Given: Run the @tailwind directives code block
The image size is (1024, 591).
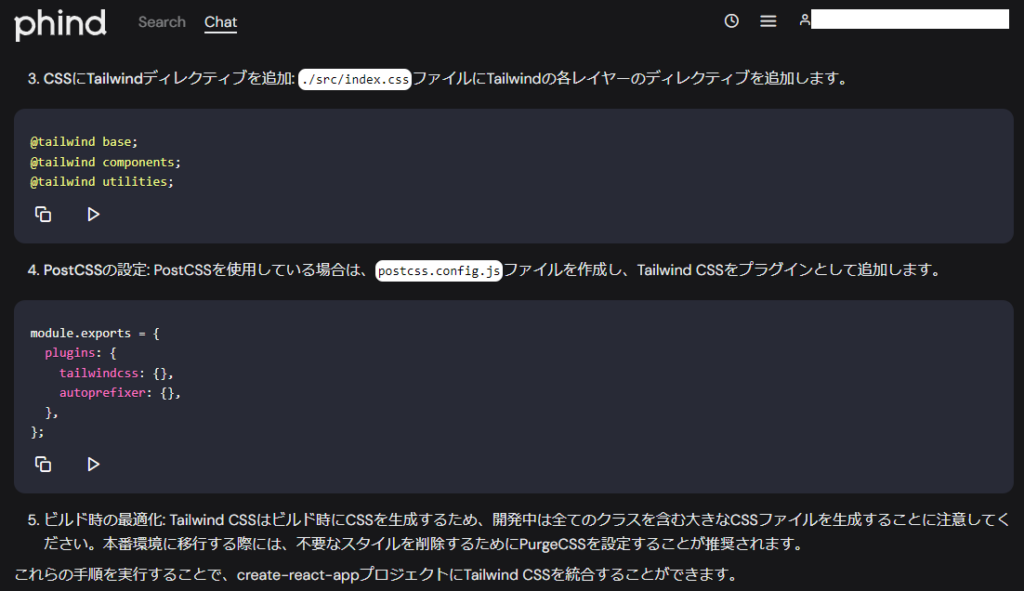Looking at the screenshot, I should click(x=93, y=214).
